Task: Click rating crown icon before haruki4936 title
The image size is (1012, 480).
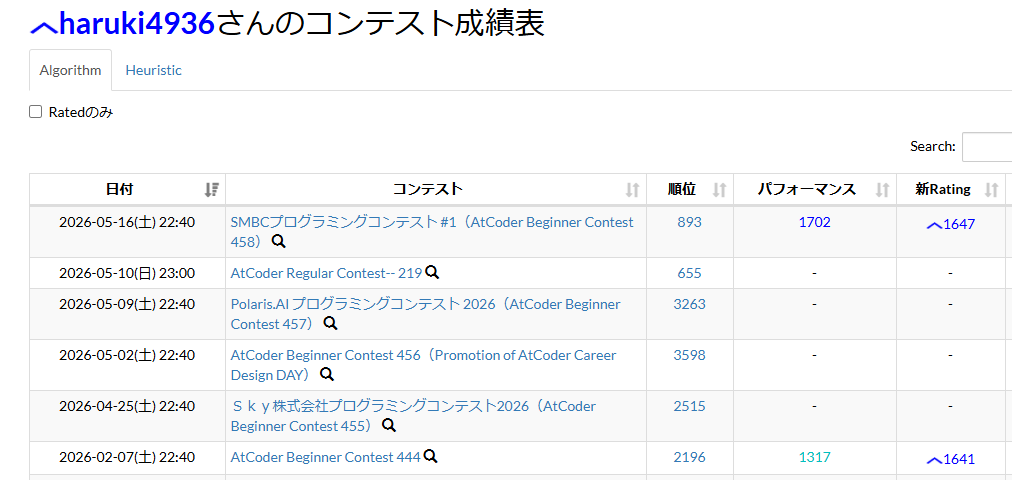Action: point(43,26)
